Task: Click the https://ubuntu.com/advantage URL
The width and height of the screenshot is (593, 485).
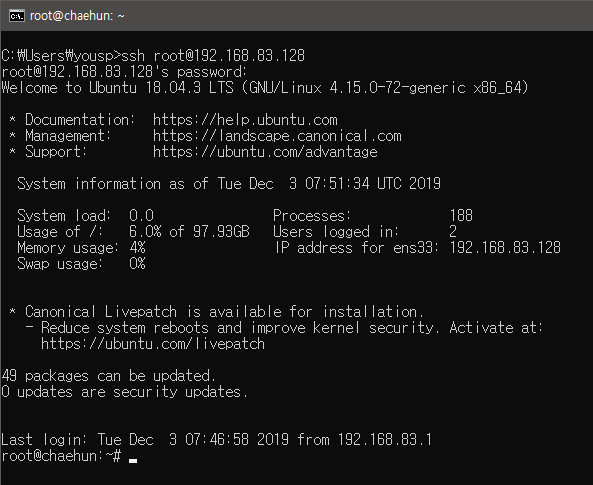Action: [265, 152]
